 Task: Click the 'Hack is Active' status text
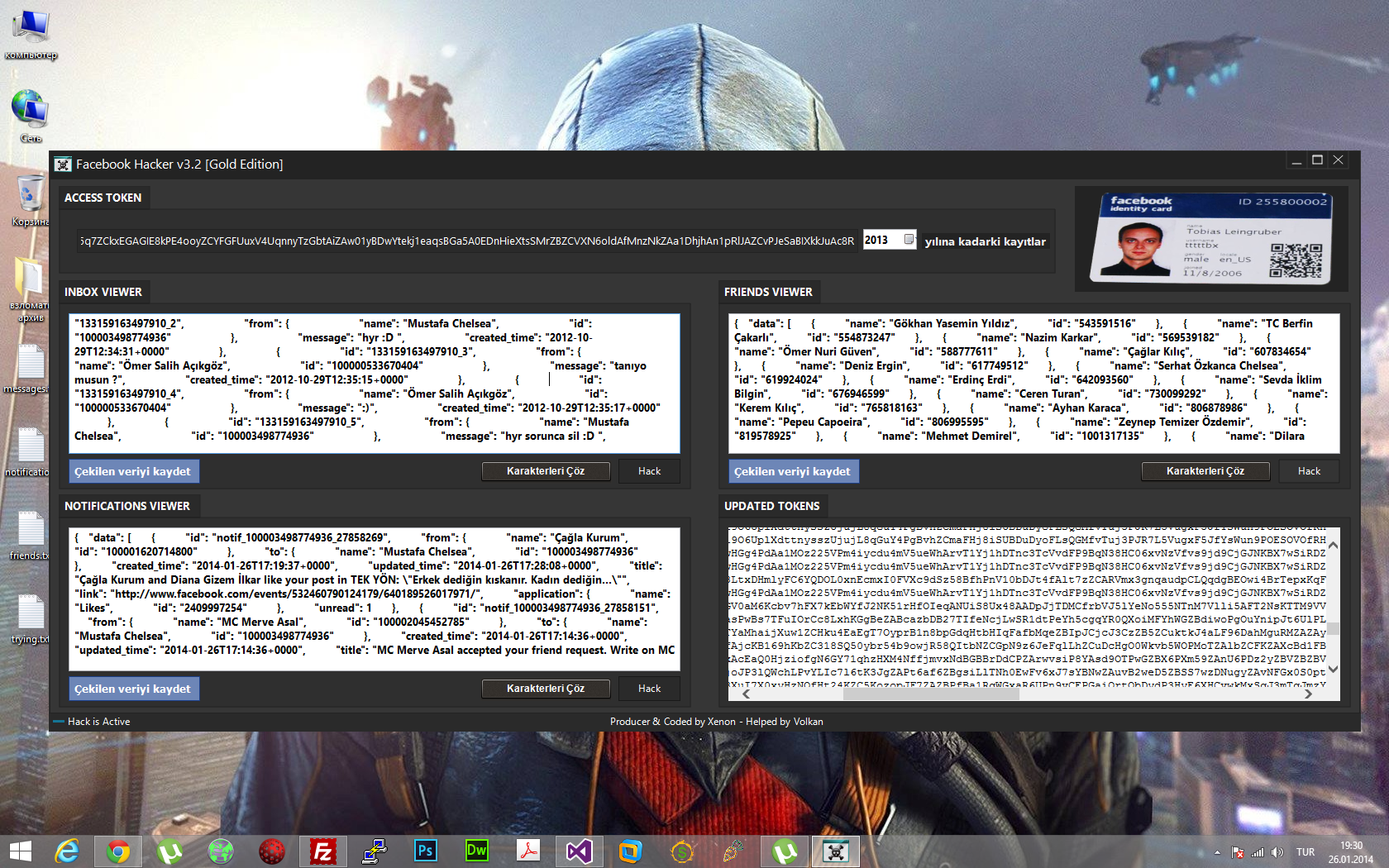[x=98, y=722]
